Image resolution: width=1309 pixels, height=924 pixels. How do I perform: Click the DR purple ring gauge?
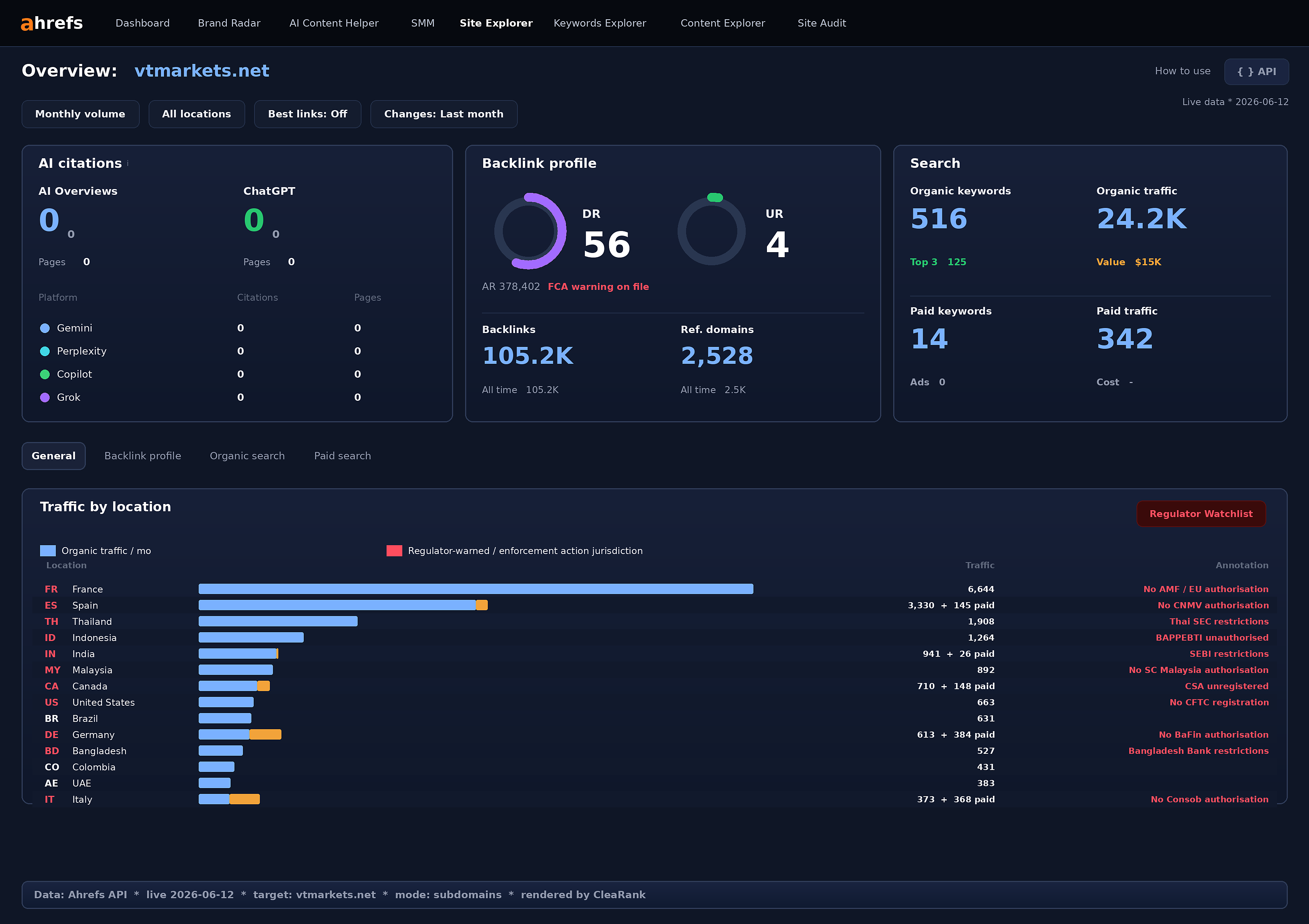(x=530, y=231)
